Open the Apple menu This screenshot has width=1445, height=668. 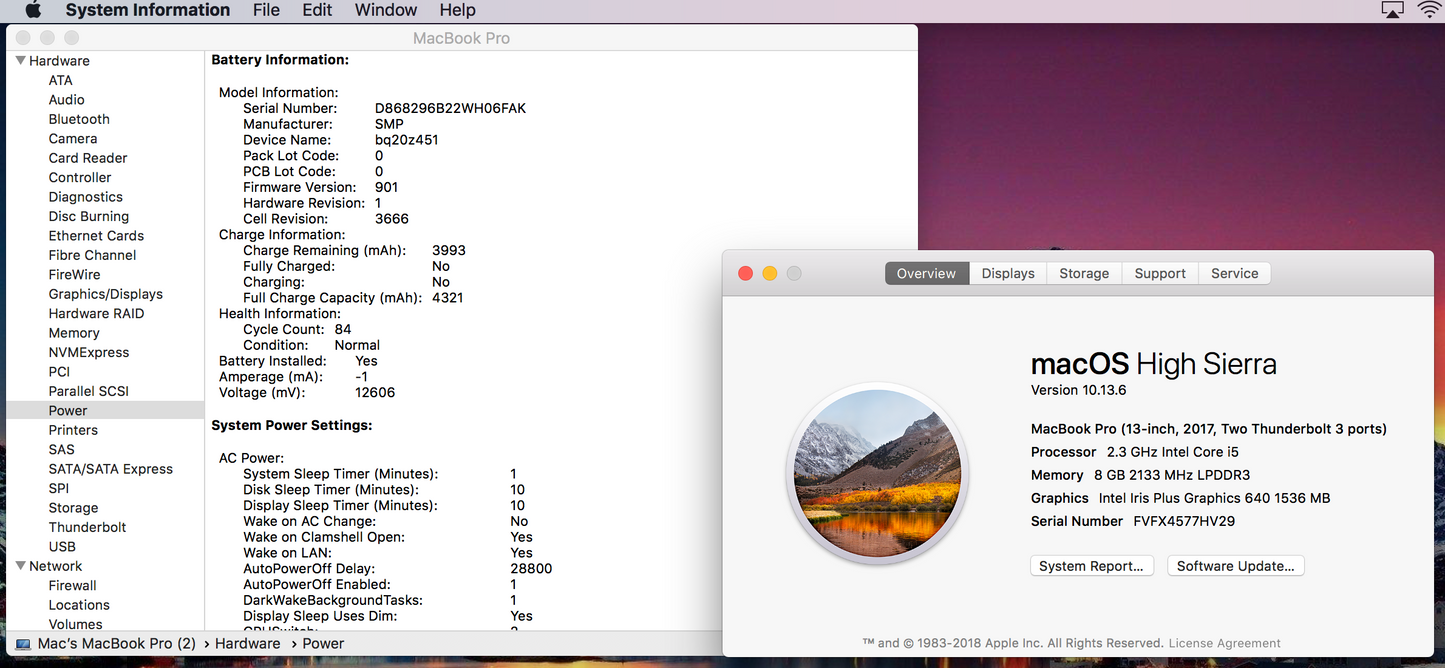(x=33, y=10)
